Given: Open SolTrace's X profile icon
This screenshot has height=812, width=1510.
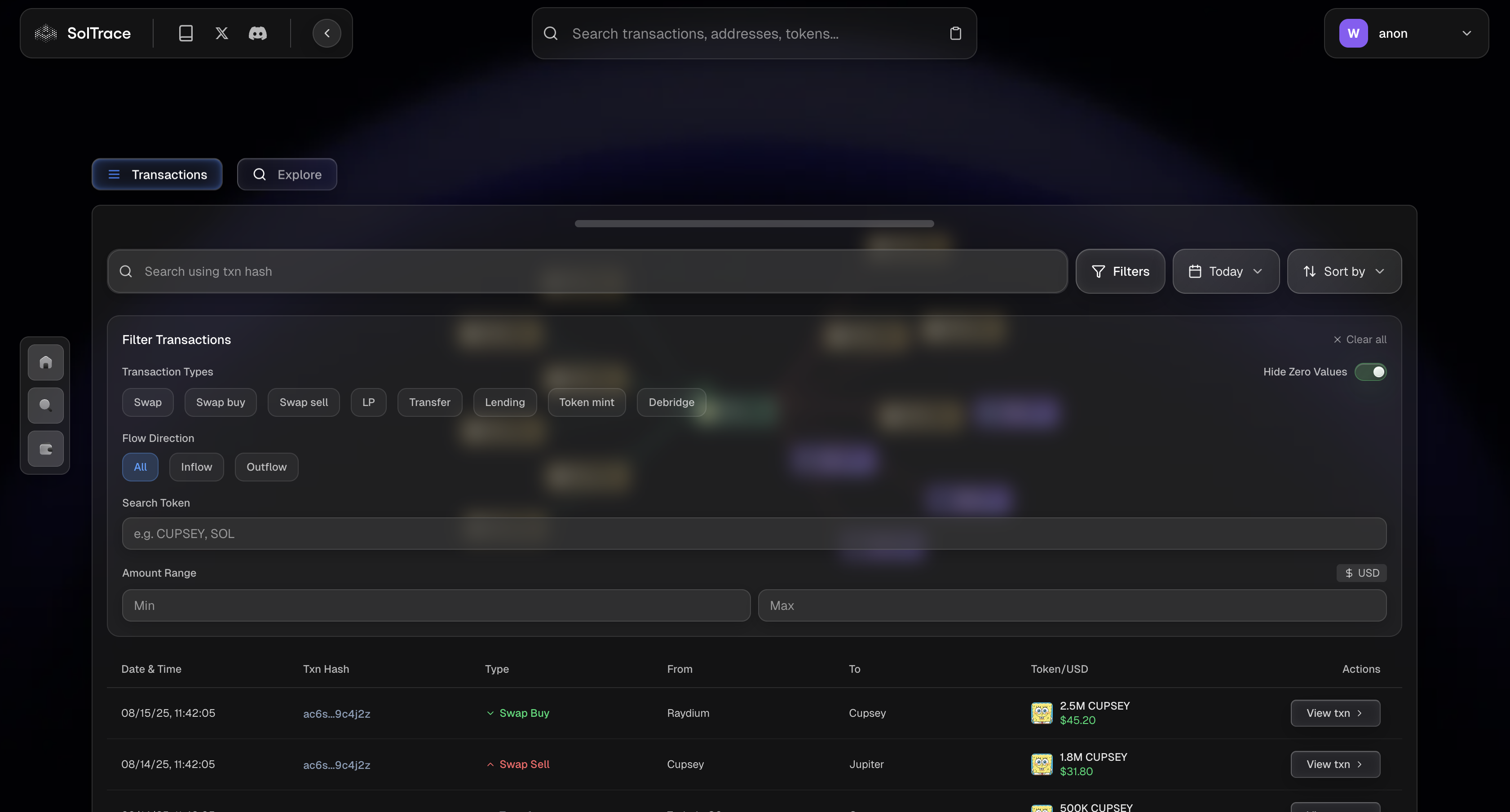Looking at the screenshot, I should 221,33.
